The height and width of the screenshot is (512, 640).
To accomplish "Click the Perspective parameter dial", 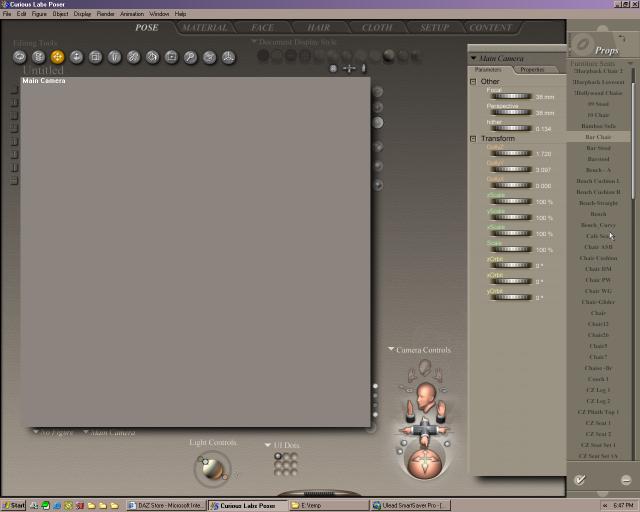I will pyautogui.click(x=511, y=112).
